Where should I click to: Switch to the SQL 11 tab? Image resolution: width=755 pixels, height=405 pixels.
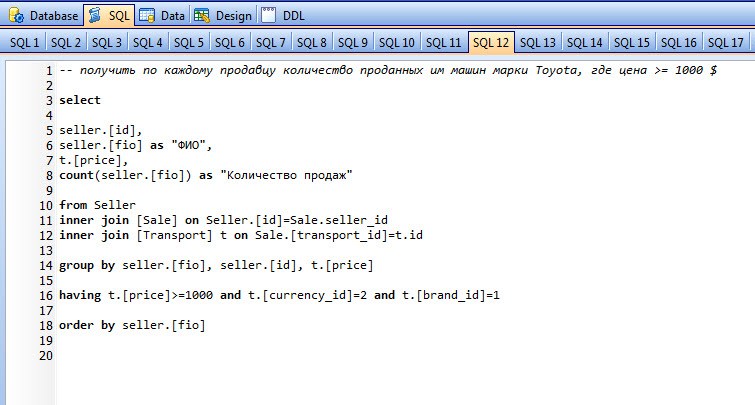point(441,43)
